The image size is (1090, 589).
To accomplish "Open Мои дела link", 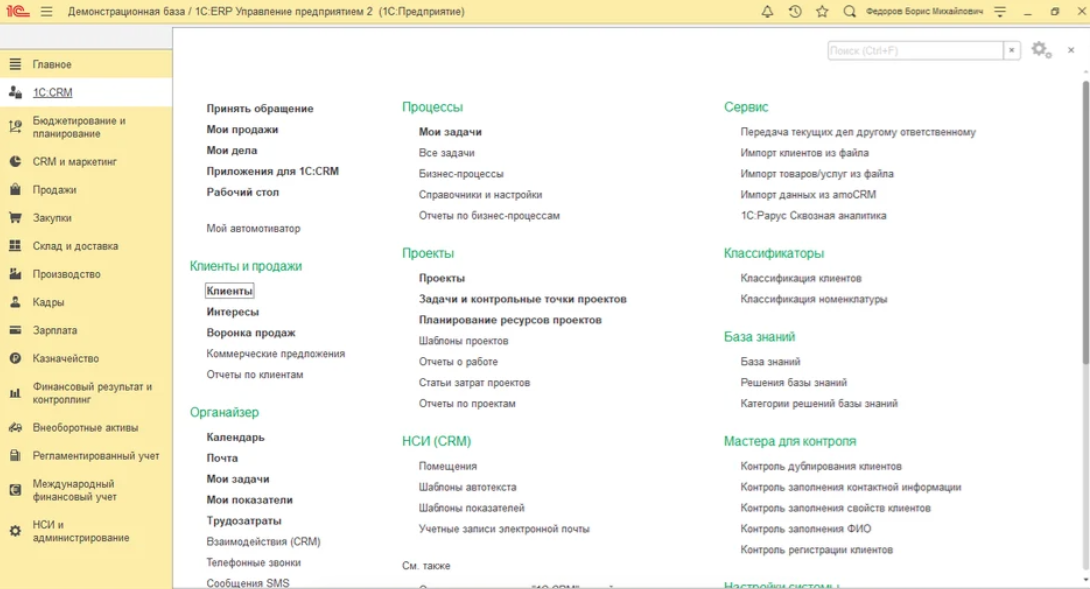I will pyautogui.click(x=231, y=150).
